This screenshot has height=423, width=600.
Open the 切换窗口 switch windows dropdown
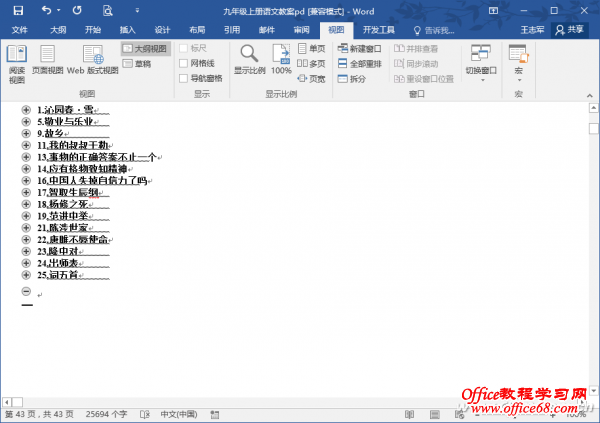point(481,64)
